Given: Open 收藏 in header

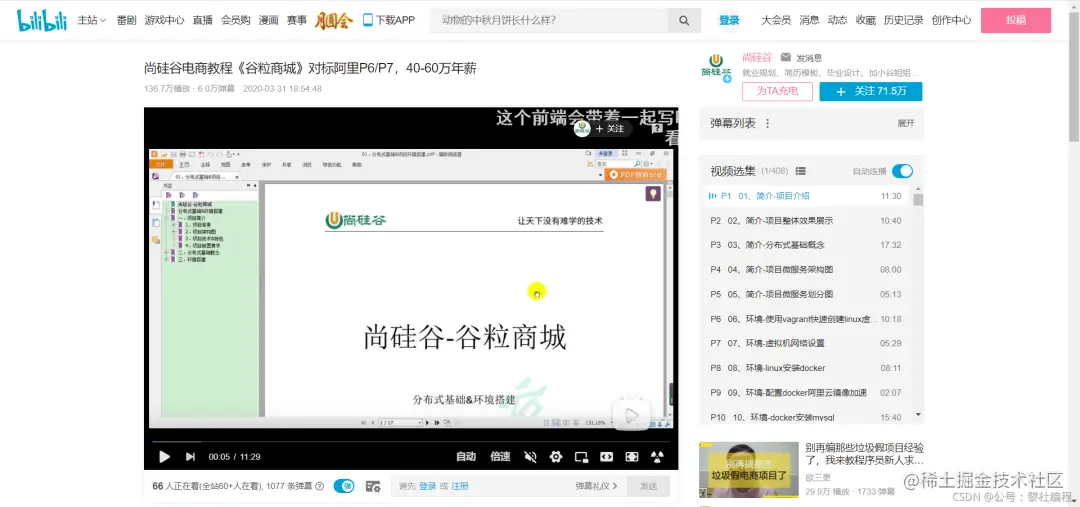Looking at the screenshot, I should tap(866, 20).
